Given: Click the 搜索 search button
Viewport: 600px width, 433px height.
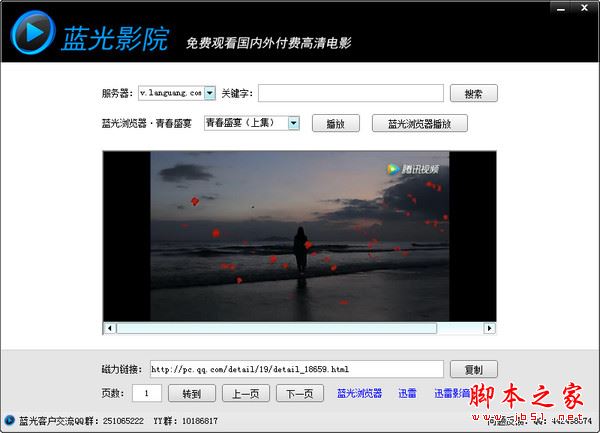Looking at the screenshot, I should tap(474, 93).
